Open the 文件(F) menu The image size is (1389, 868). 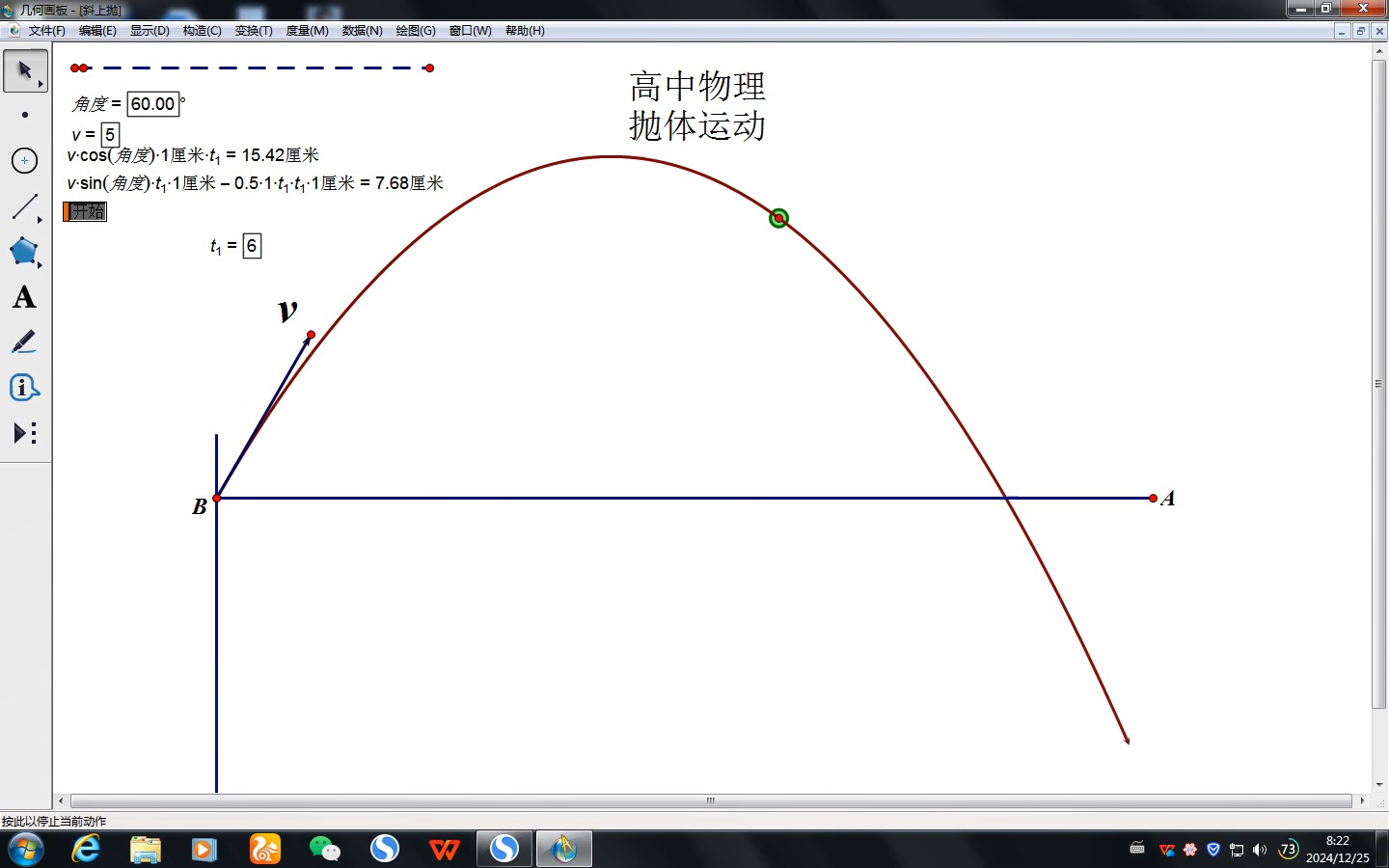pos(46,31)
